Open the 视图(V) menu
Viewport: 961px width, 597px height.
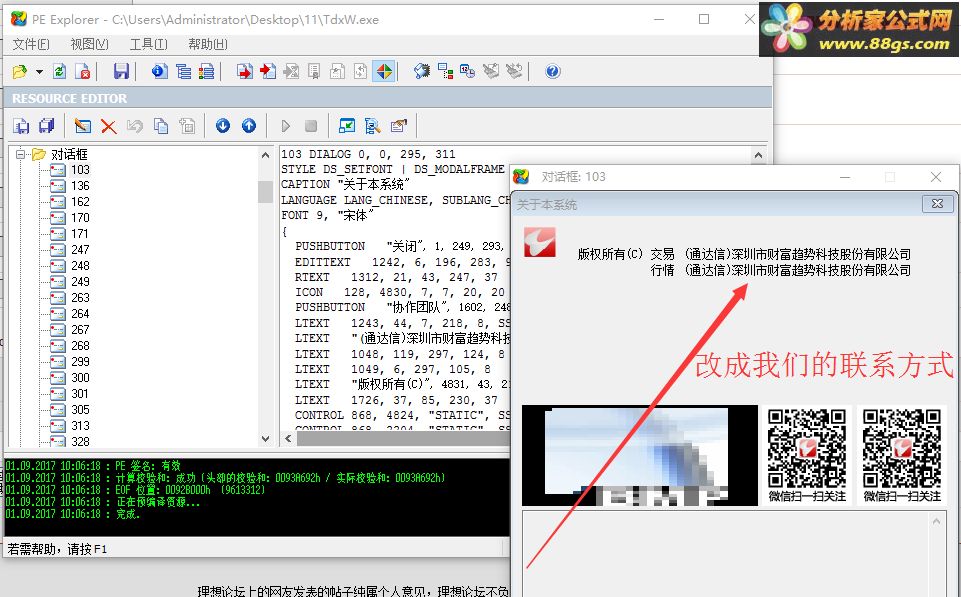89,44
